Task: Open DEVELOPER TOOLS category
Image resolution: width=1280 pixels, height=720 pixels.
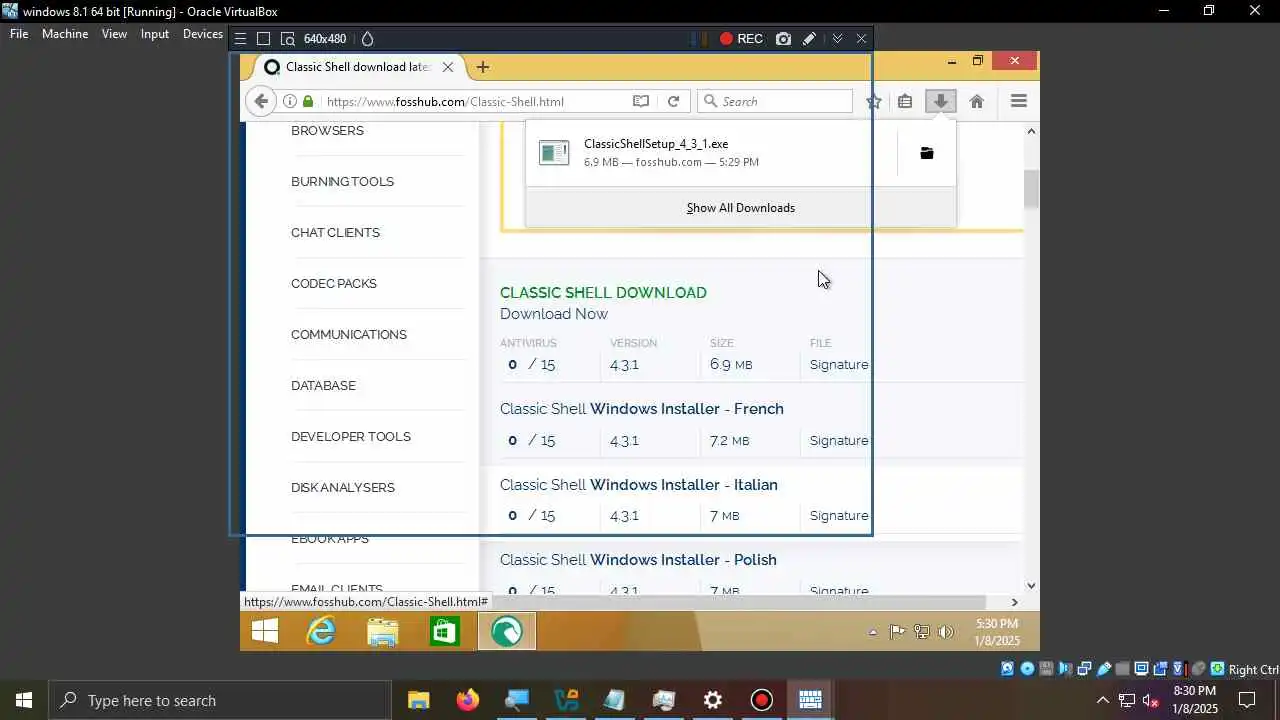Action: (x=351, y=437)
